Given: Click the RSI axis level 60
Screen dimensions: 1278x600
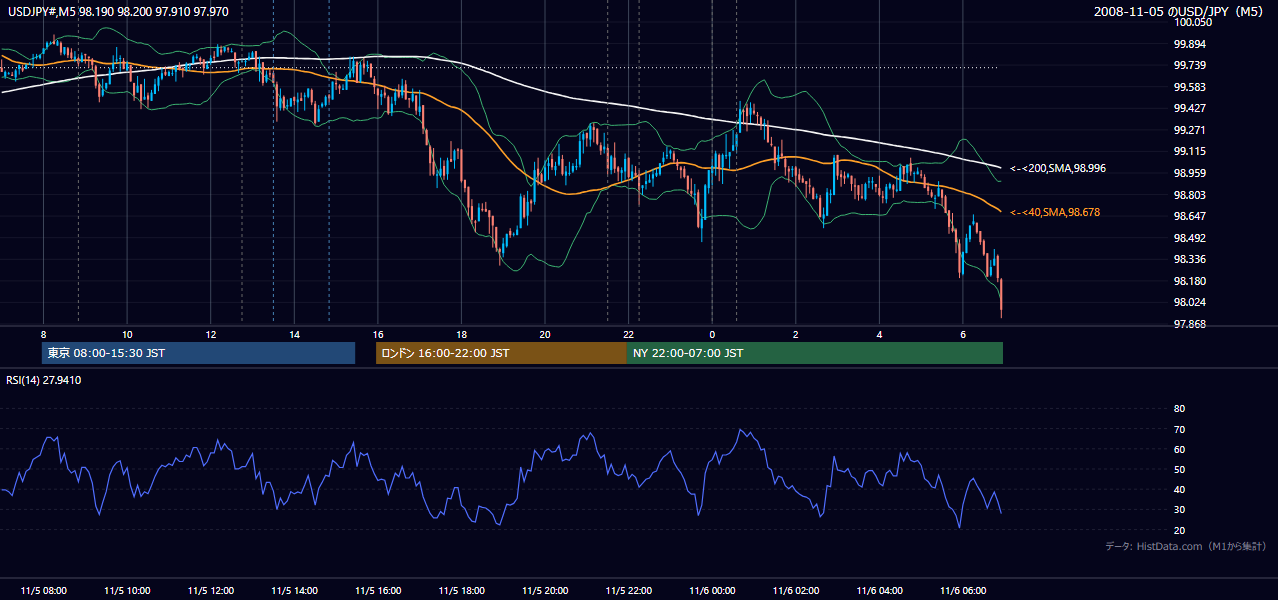Looking at the screenshot, I should click(1179, 449).
